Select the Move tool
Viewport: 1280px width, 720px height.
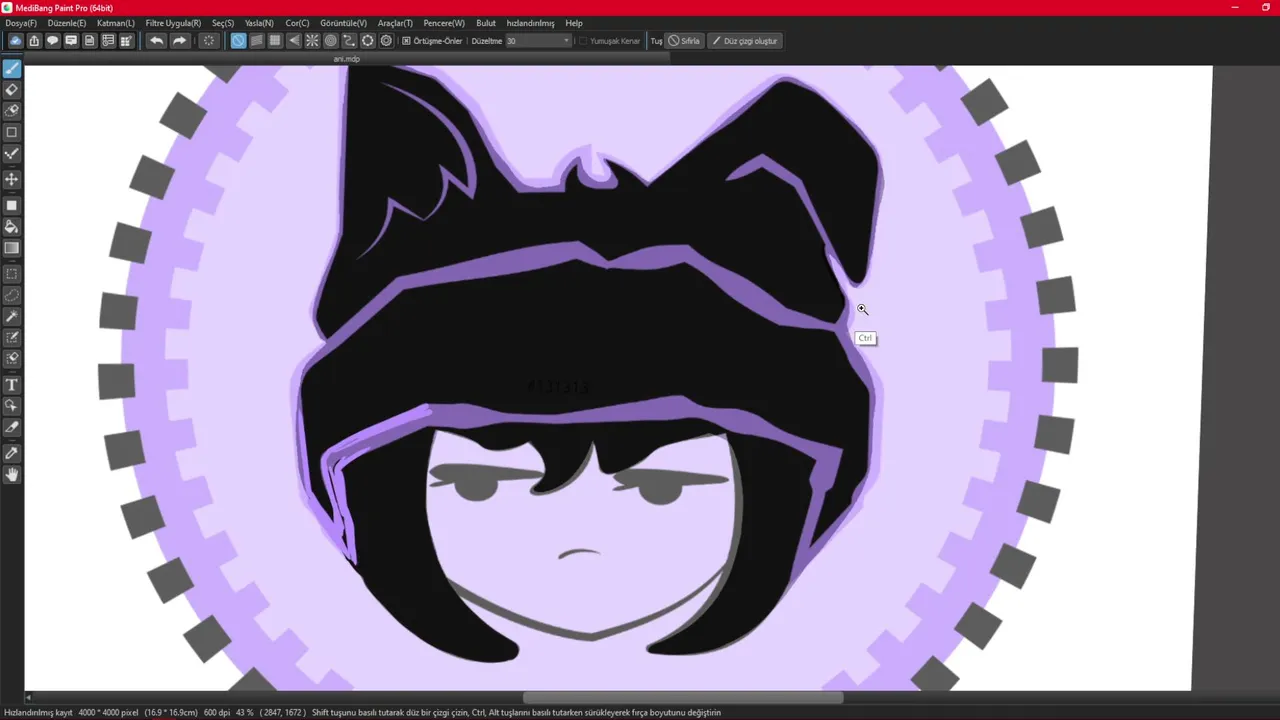pos(12,179)
